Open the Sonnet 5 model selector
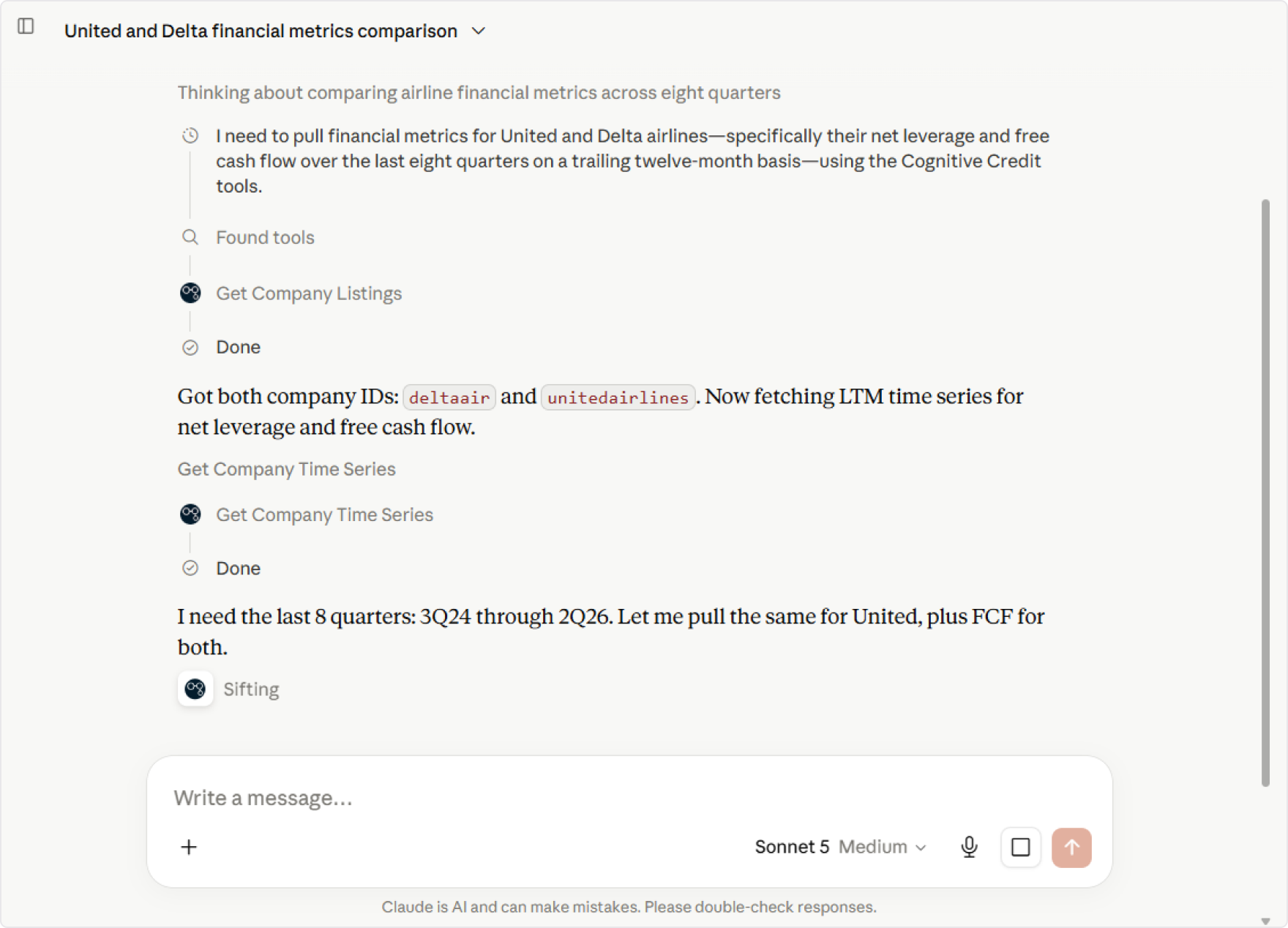This screenshot has width=1288, height=928. 792,847
